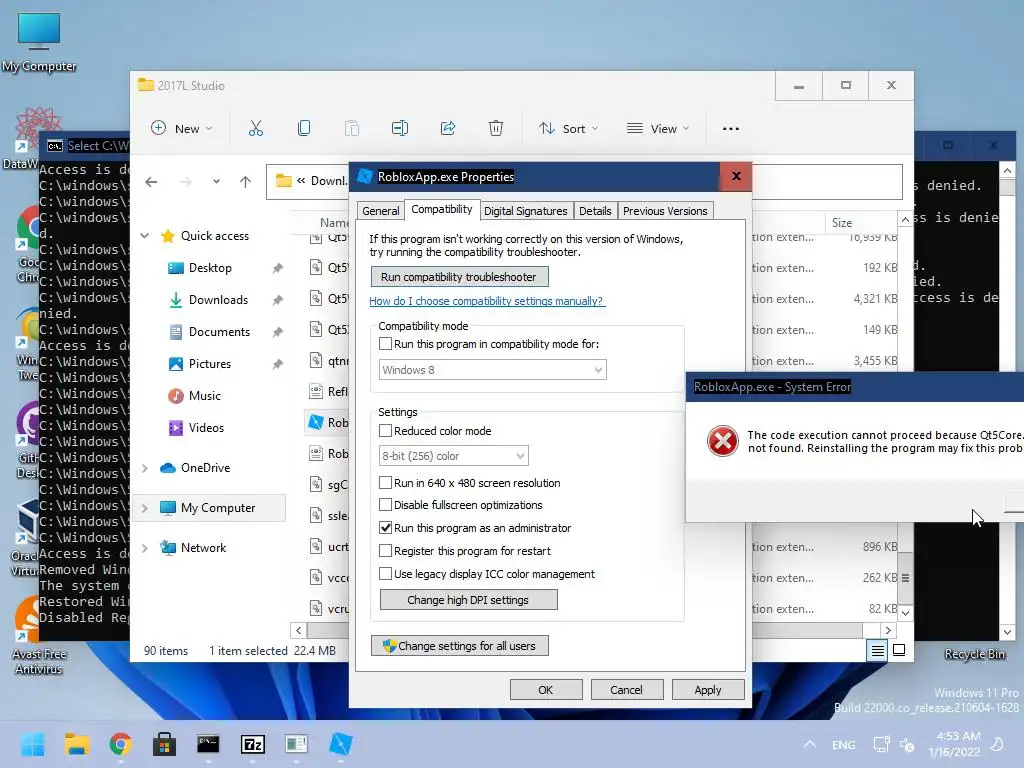This screenshot has height=768, width=1024.
Task: Switch to Command Prompt in taskbar
Action: pos(208,744)
